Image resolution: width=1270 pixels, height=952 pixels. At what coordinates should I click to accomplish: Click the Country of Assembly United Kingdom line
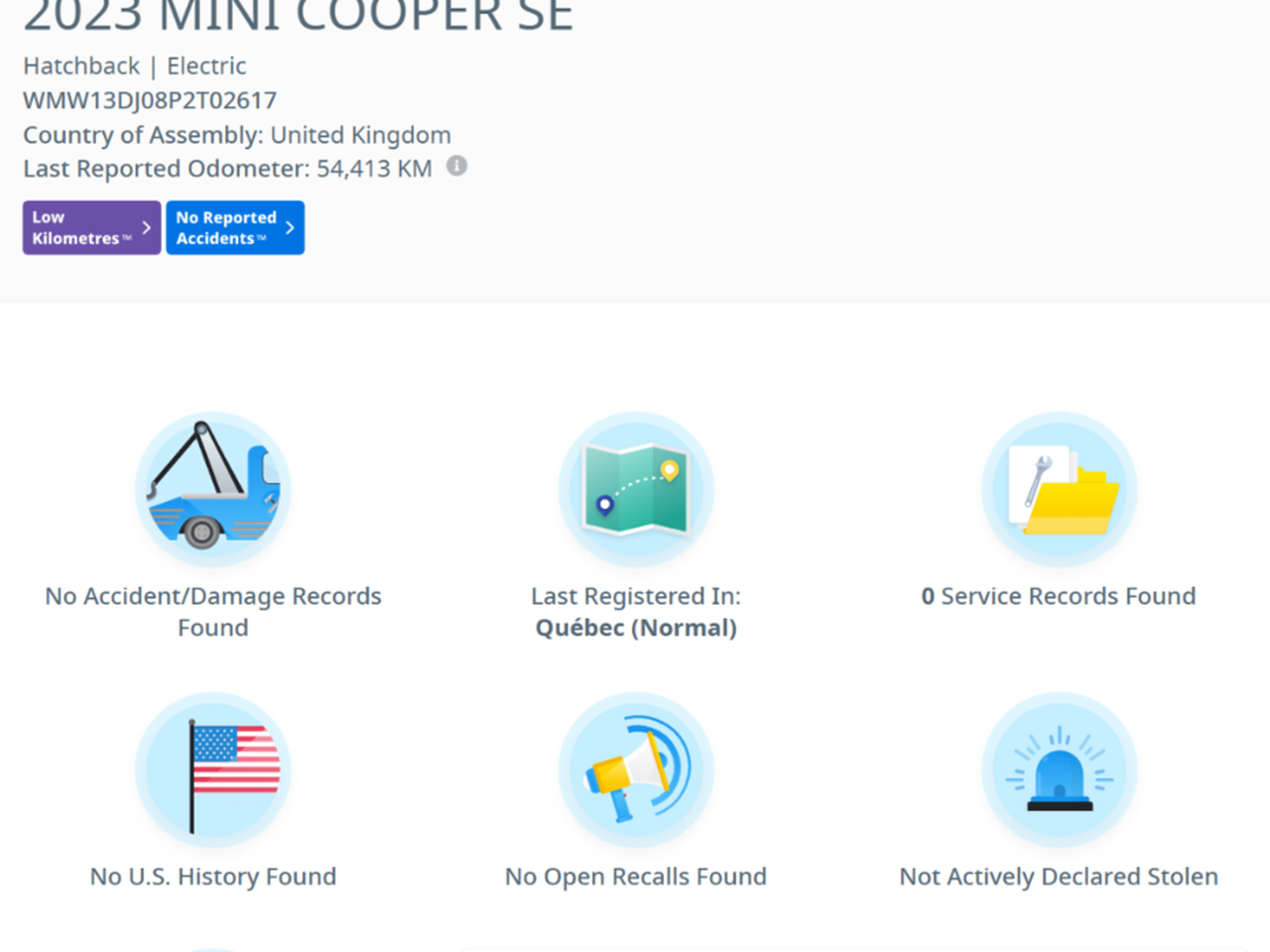[x=236, y=135]
